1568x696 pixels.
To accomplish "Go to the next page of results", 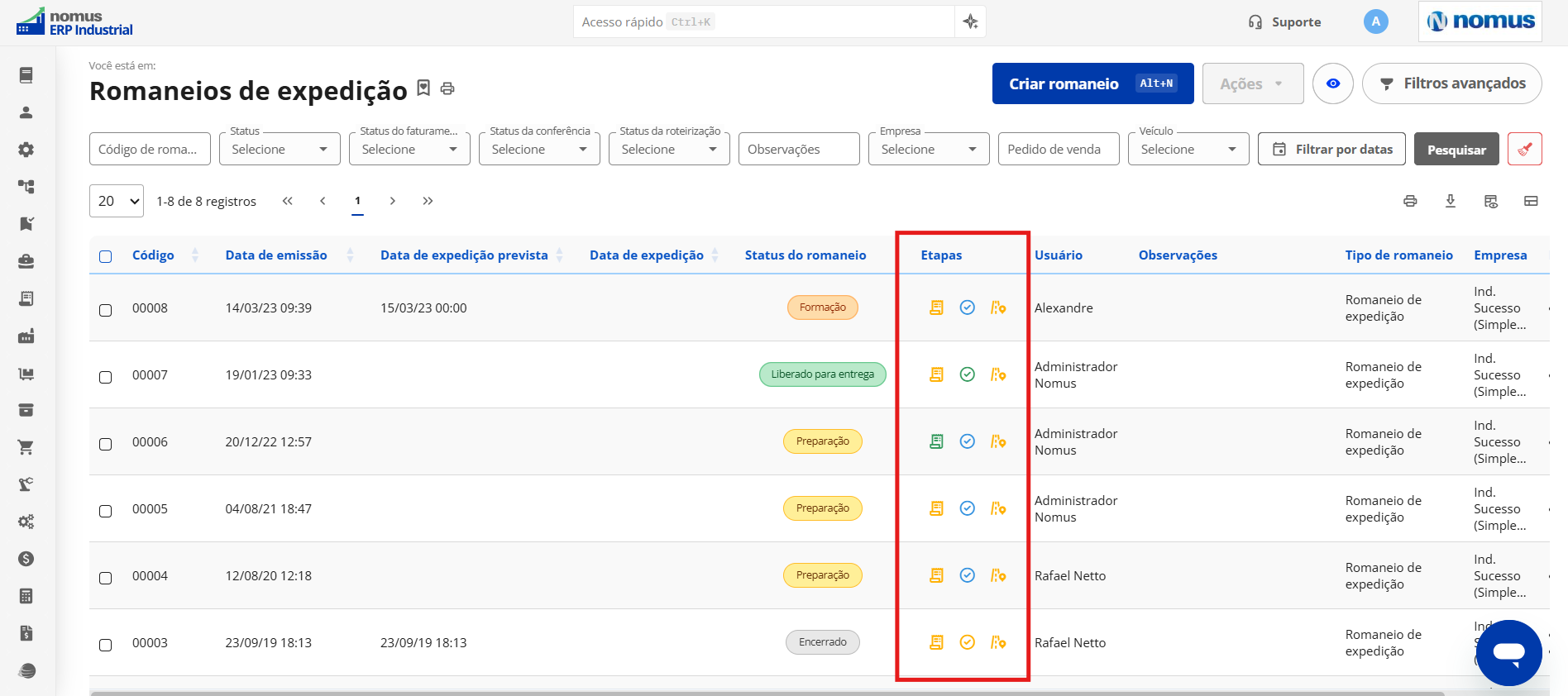I will coord(393,201).
